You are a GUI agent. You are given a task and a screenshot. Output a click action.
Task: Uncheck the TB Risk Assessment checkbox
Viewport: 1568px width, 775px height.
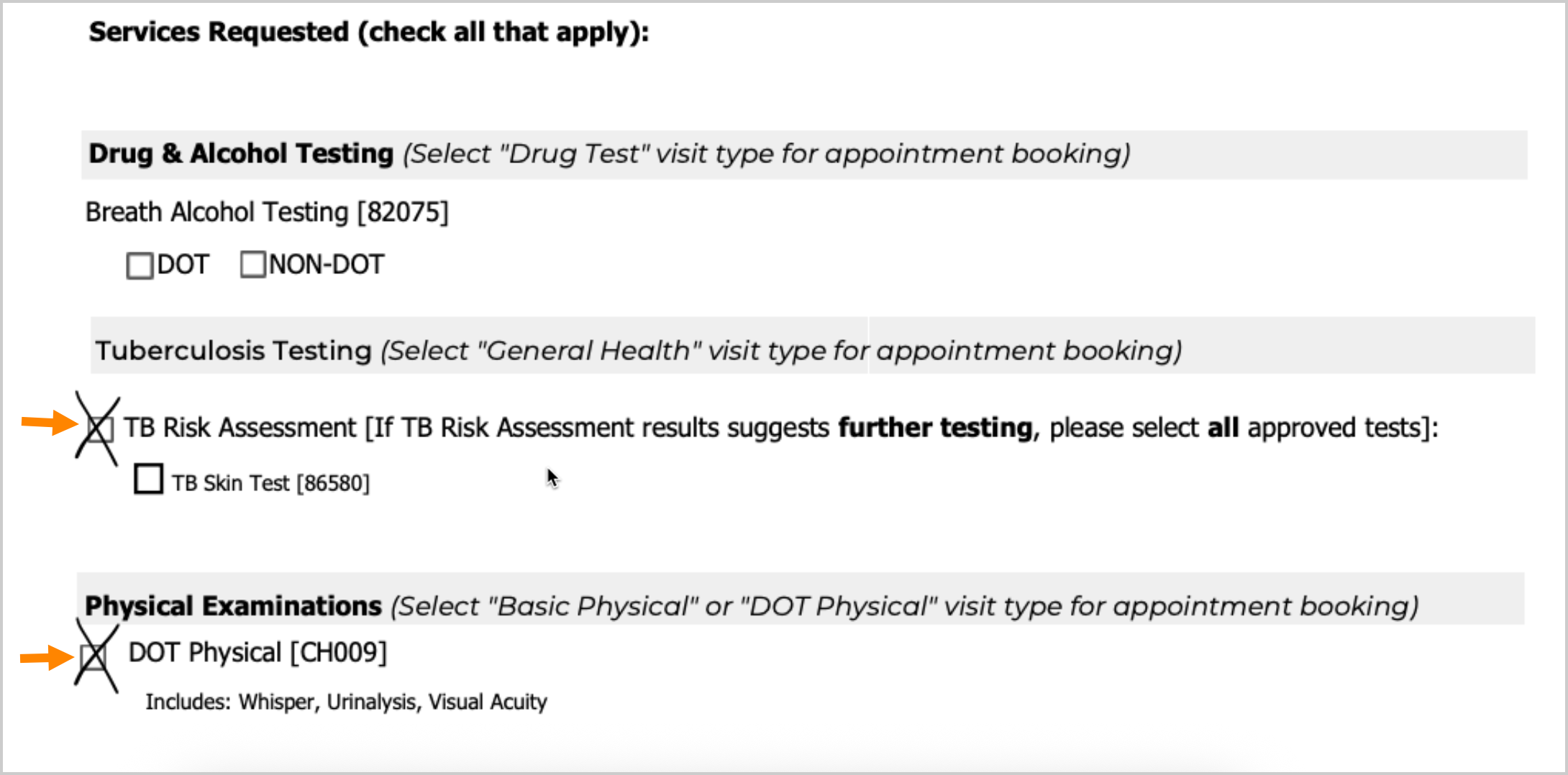(99, 429)
